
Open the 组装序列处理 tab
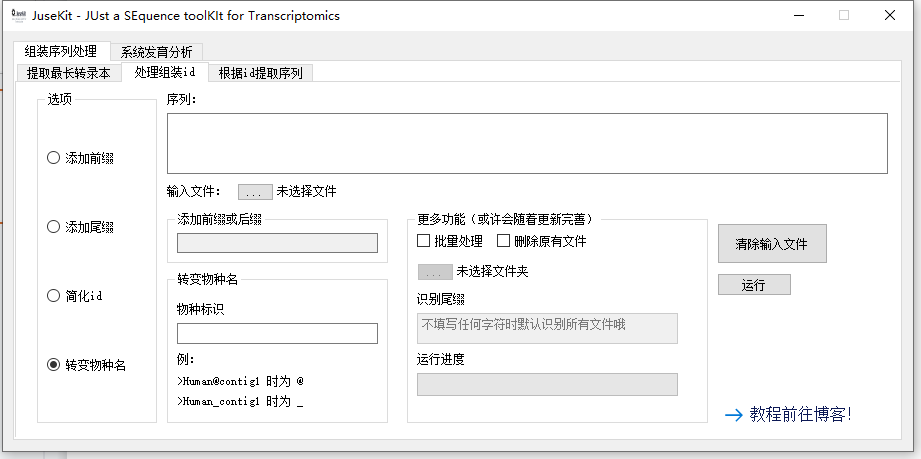(61, 52)
